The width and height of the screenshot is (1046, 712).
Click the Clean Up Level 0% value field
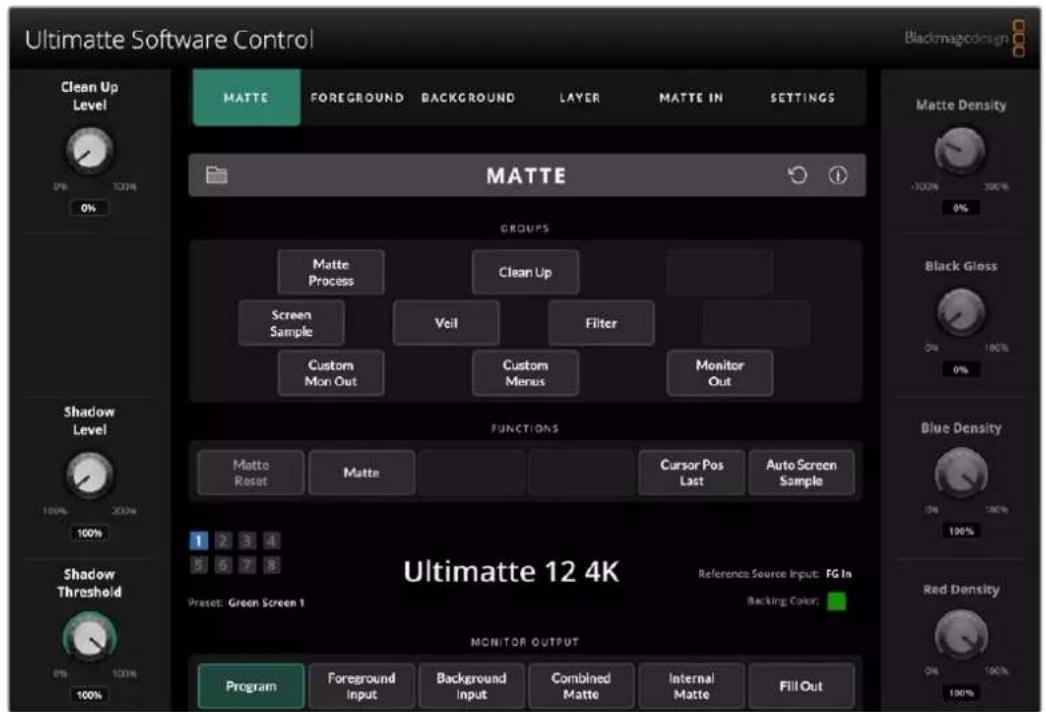pos(89,208)
